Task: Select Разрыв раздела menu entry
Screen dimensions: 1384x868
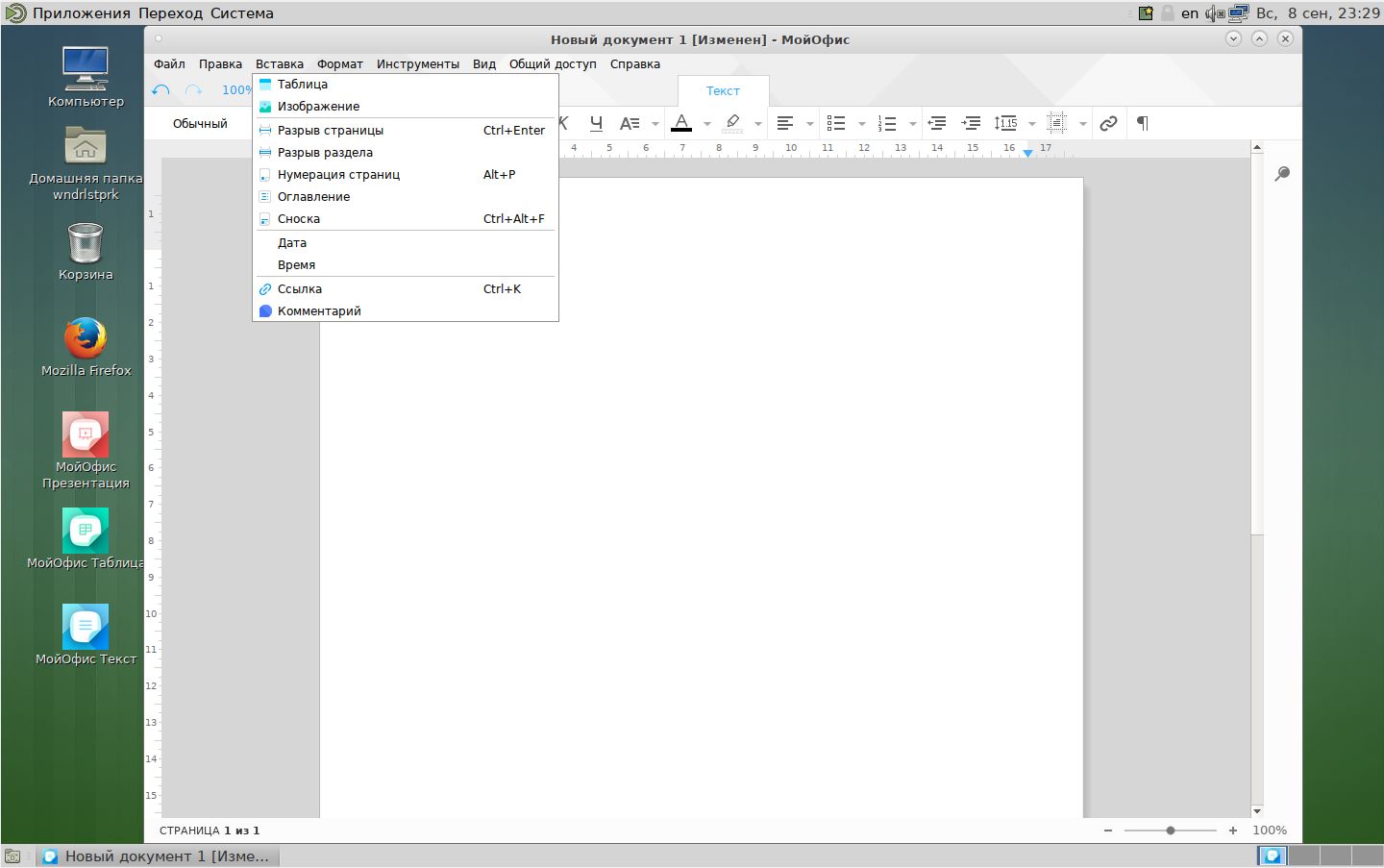Action: click(x=405, y=153)
